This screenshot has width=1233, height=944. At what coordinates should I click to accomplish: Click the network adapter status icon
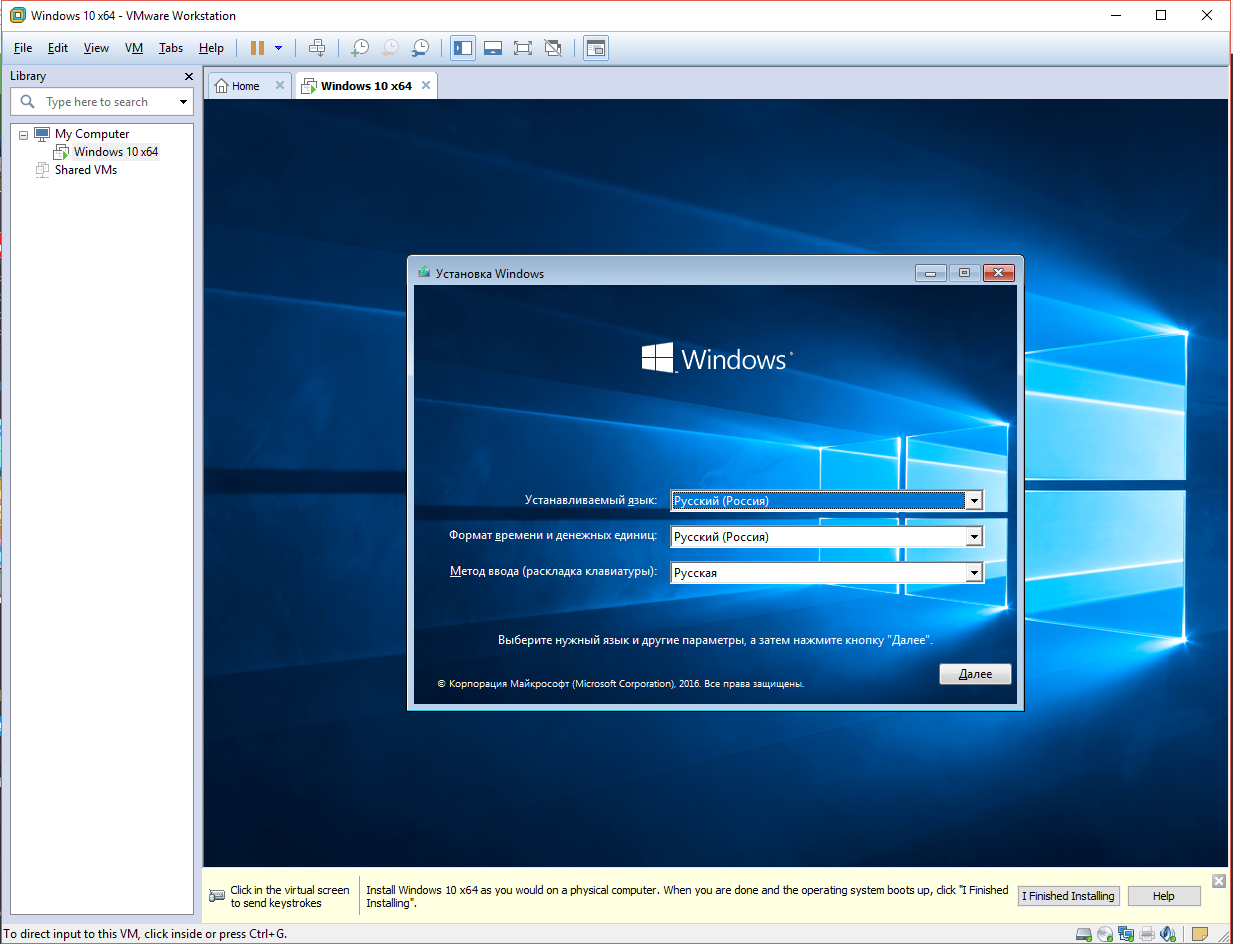point(1126,934)
